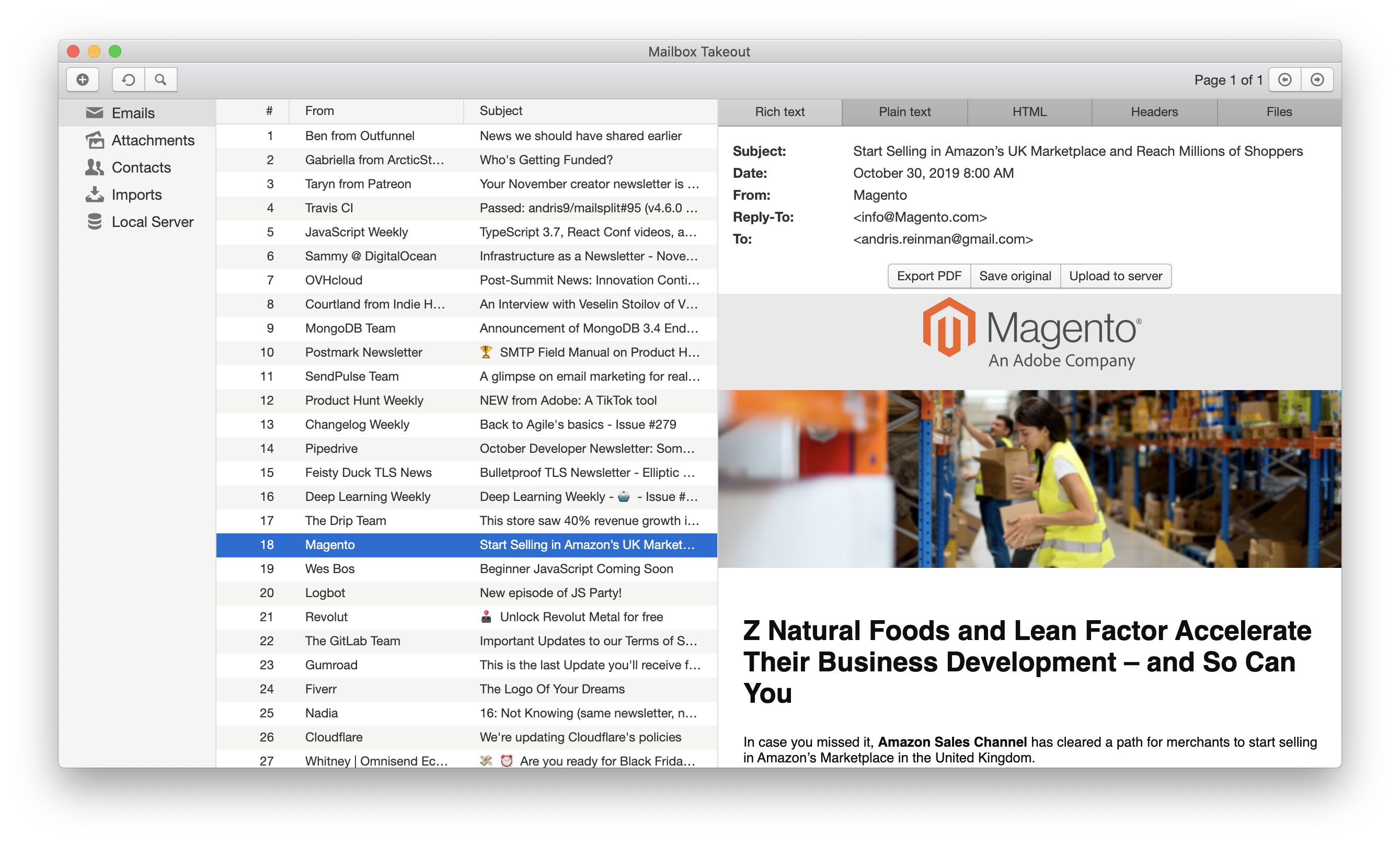Click the refresh icon in the toolbar

(129, 79)
